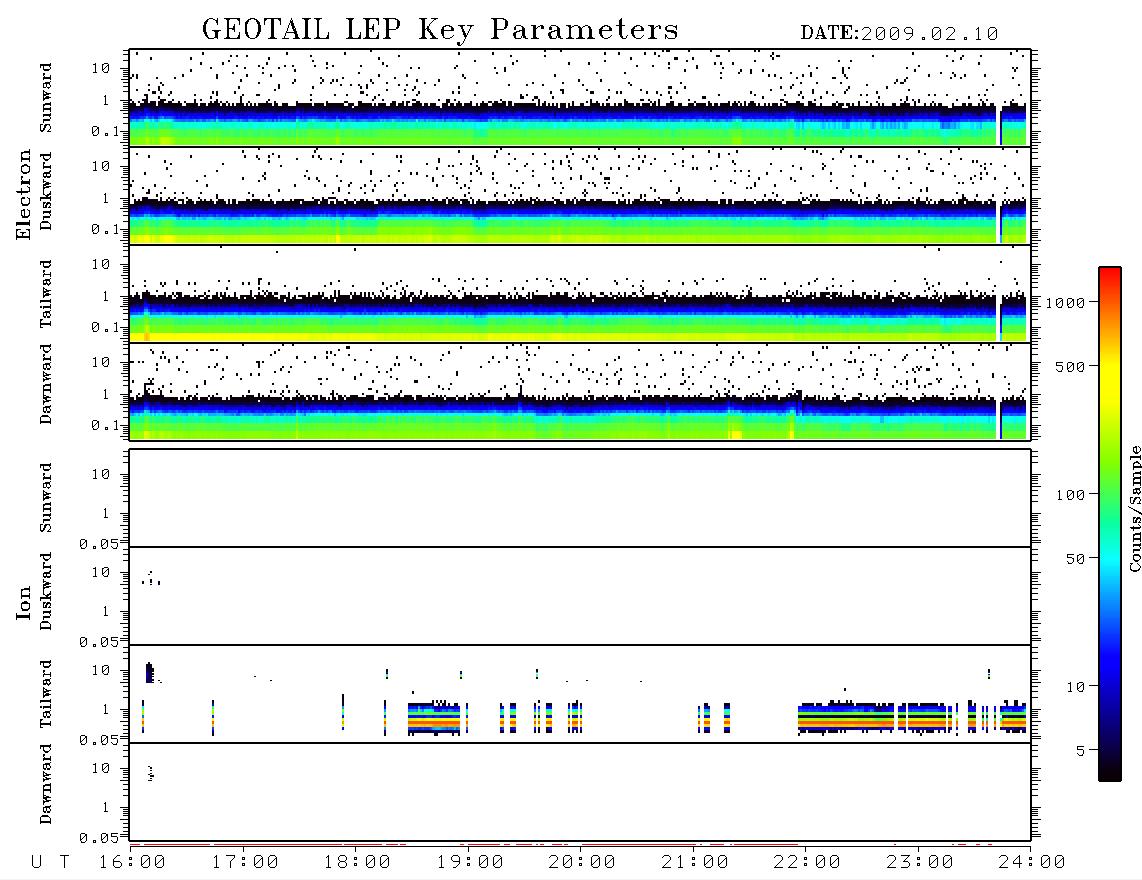This screenshot has height=880, width=1142.
Task: Click the "5" color bar tick label
Action: (1081, 751)
